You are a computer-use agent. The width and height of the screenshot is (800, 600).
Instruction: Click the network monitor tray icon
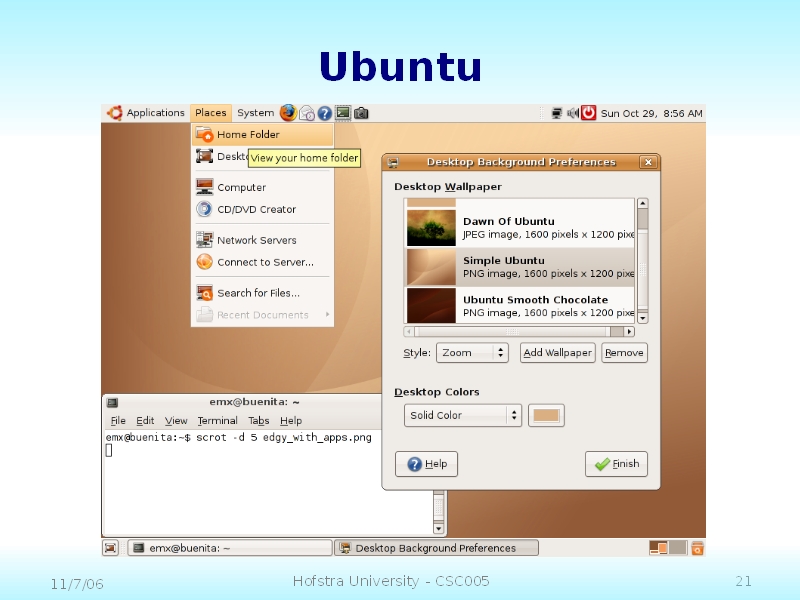point(556,113)
